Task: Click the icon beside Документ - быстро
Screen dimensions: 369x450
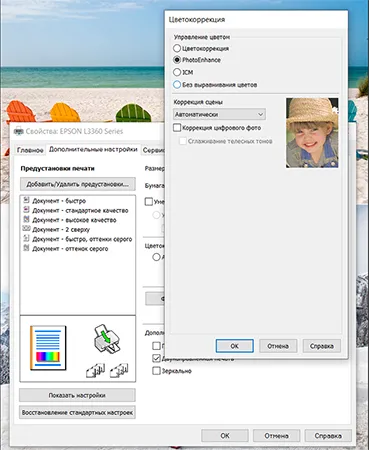Action: pos(26,200)
